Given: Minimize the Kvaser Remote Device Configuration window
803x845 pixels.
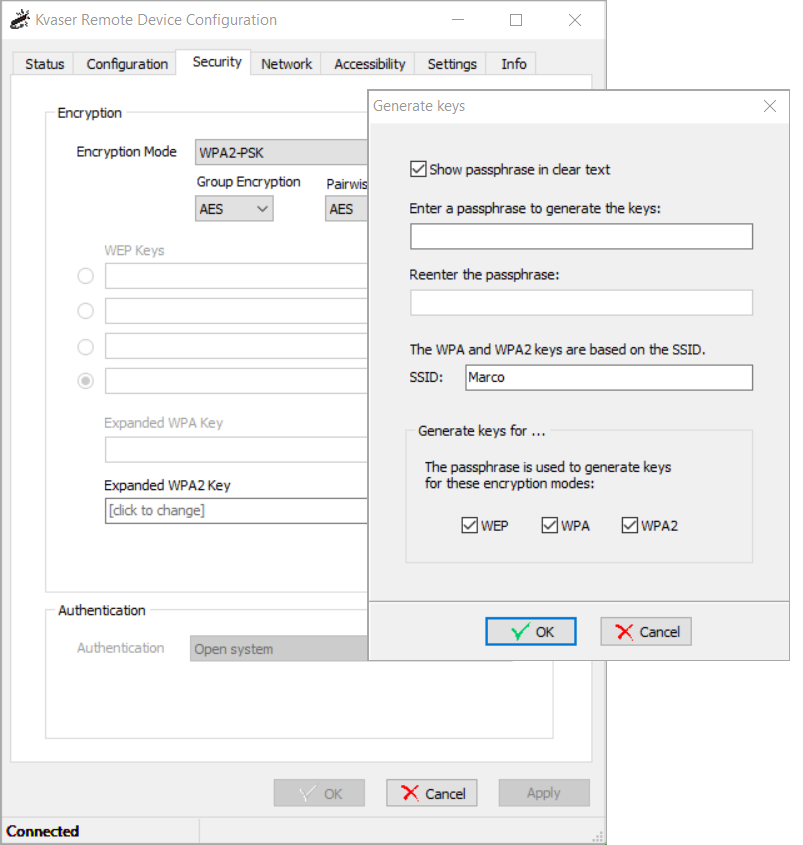Looking at the screenshot, I should (x=458, y=20).
